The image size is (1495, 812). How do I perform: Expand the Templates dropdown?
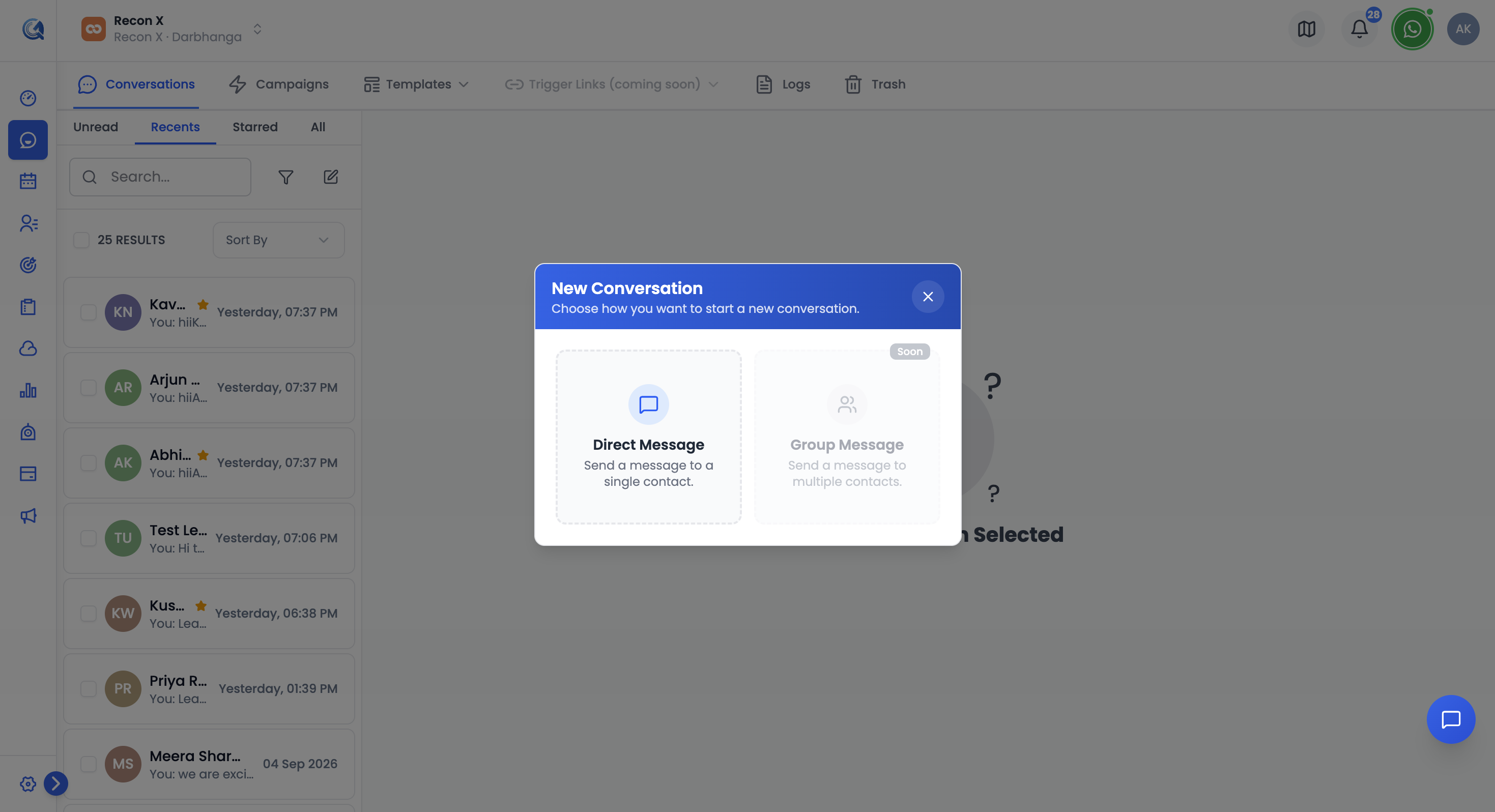[416, 84]
